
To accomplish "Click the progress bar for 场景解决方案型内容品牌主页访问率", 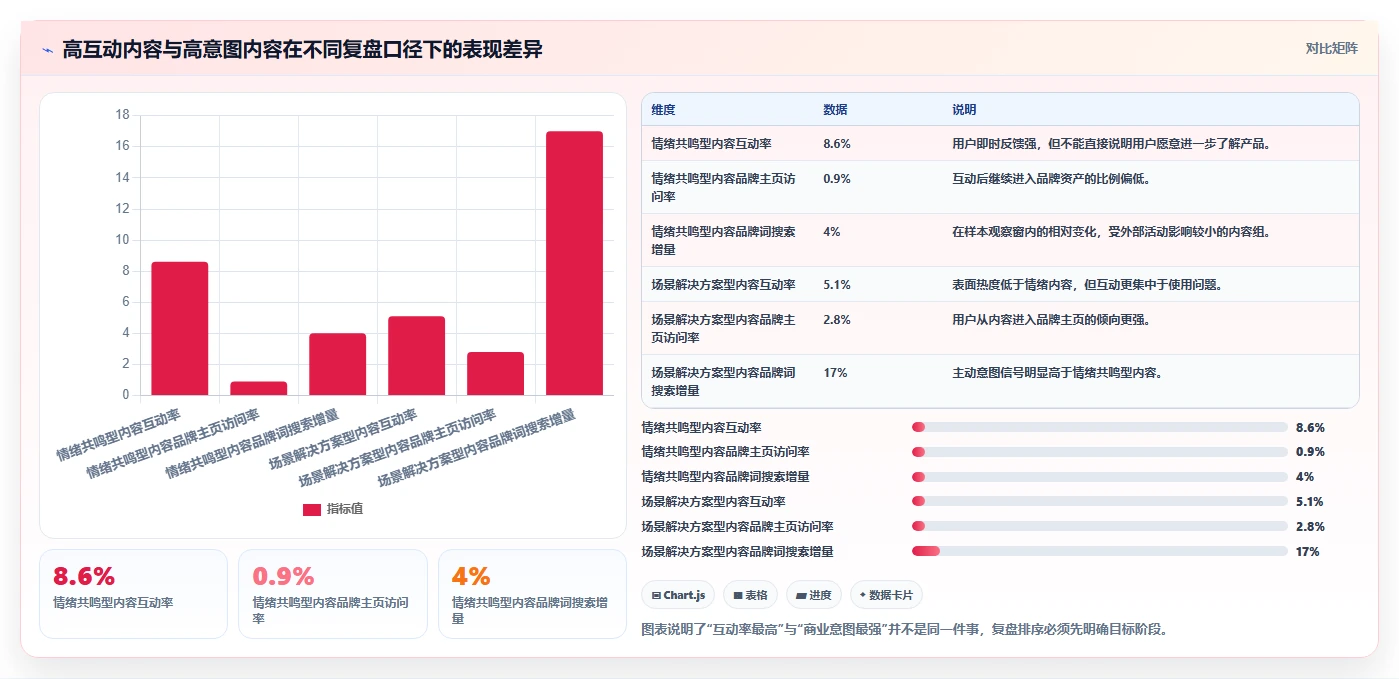I will [x=1100, y=527].
